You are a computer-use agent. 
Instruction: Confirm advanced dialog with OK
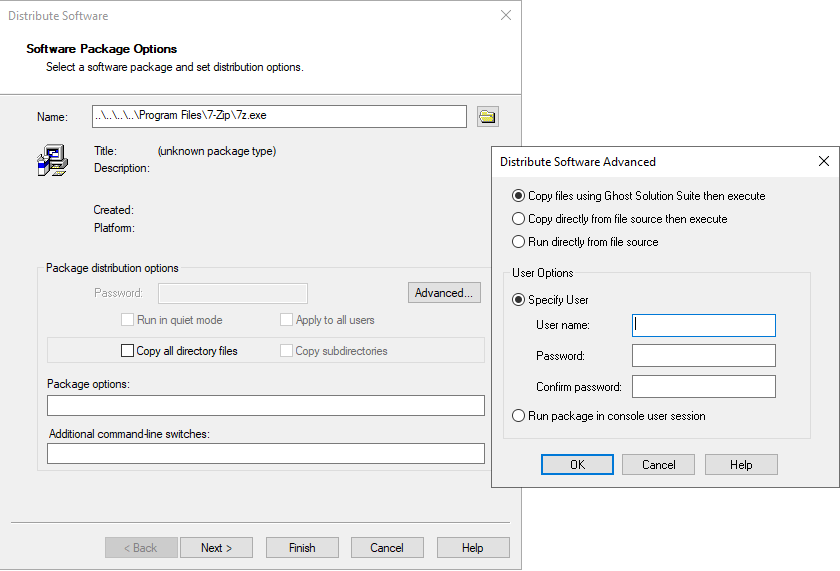pyautogui.click(x=577, y=465)
